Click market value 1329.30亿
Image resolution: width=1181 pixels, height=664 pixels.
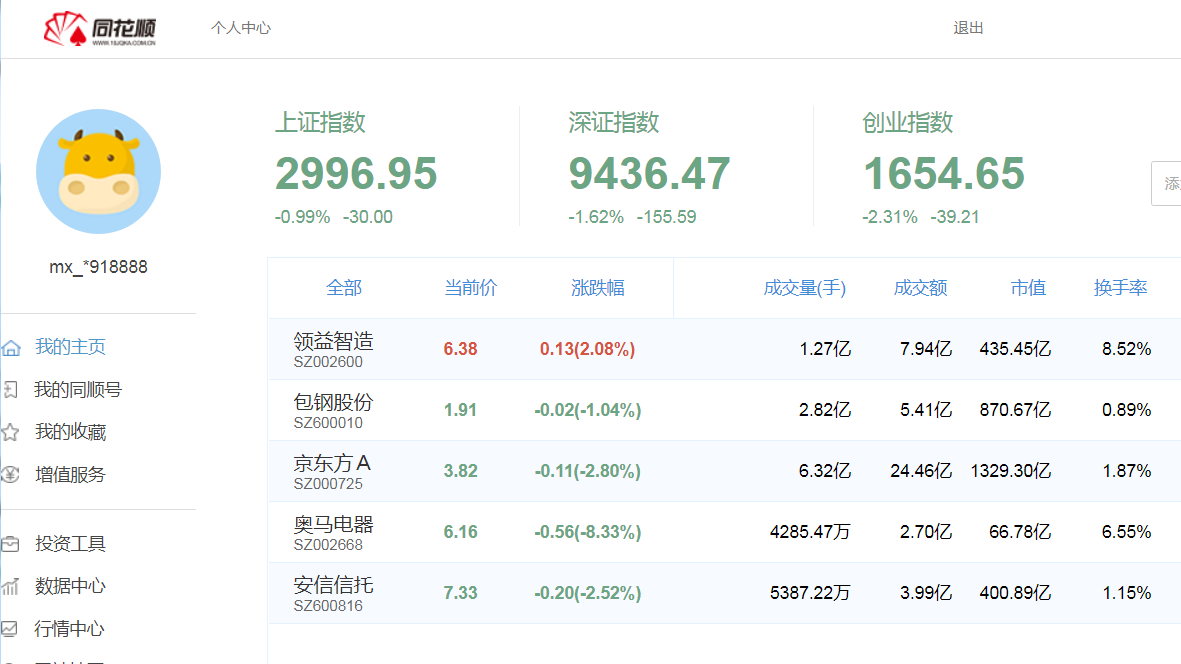click(x=1011, y=471)
